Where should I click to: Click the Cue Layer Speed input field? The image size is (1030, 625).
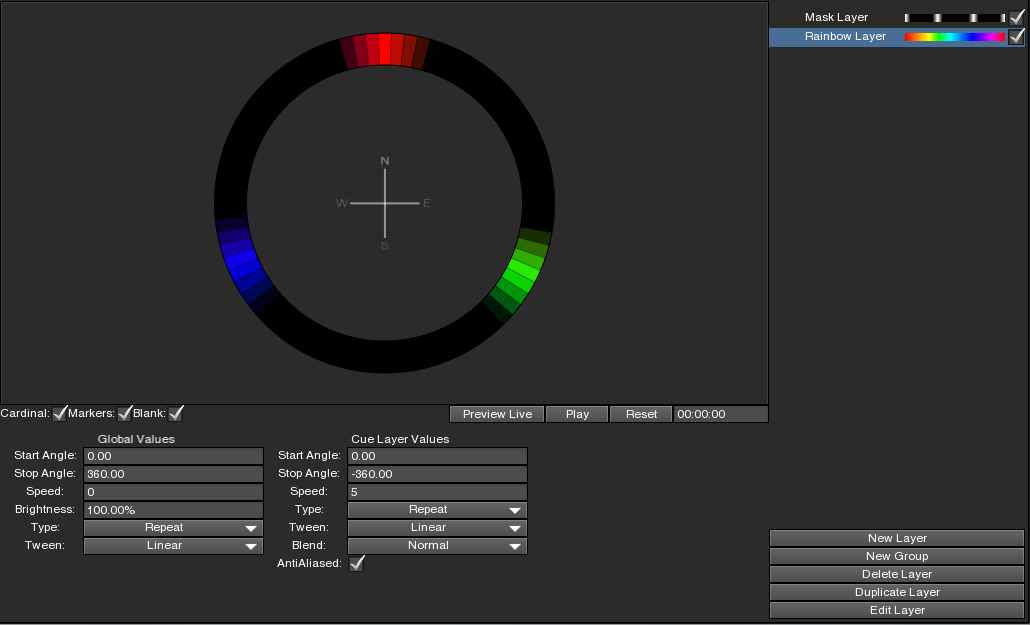437,492
